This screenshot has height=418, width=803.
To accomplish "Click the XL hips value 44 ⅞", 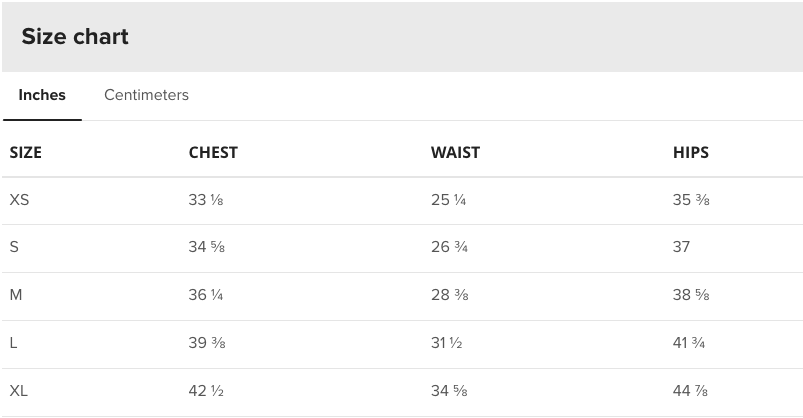I will 691,391.
